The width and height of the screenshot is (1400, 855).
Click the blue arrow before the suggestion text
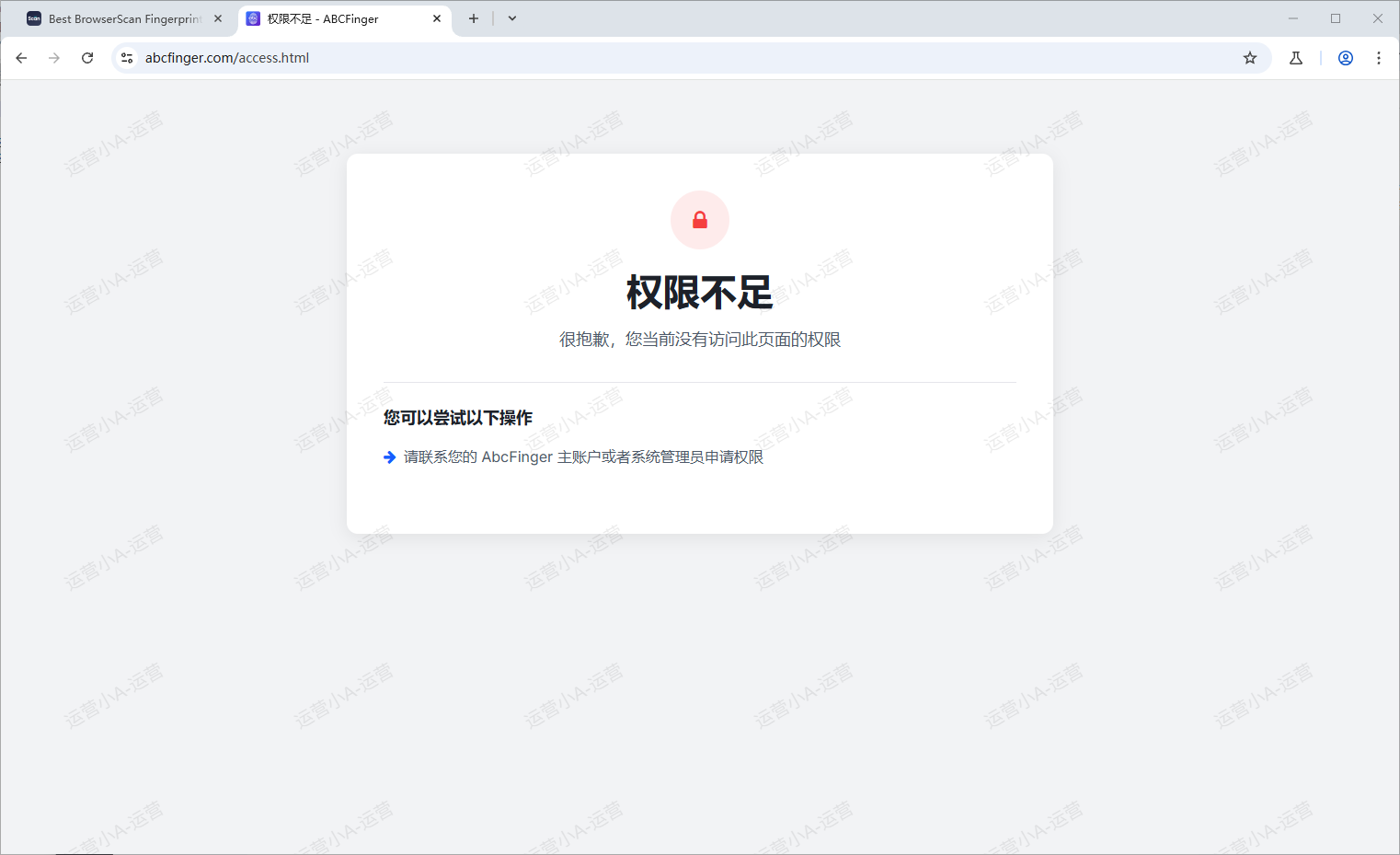[x=389, y=456]
